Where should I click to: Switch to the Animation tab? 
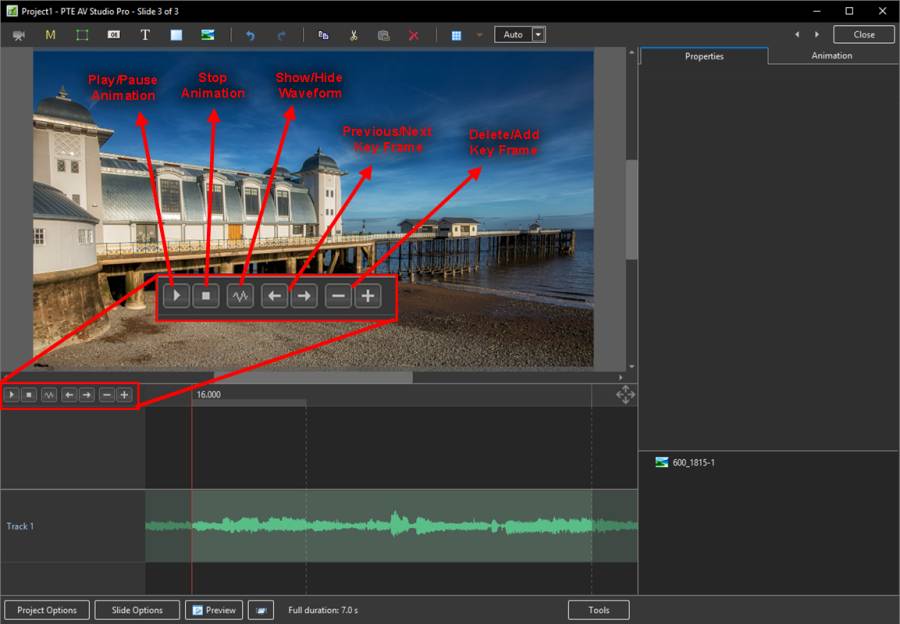tap(831, 56)
